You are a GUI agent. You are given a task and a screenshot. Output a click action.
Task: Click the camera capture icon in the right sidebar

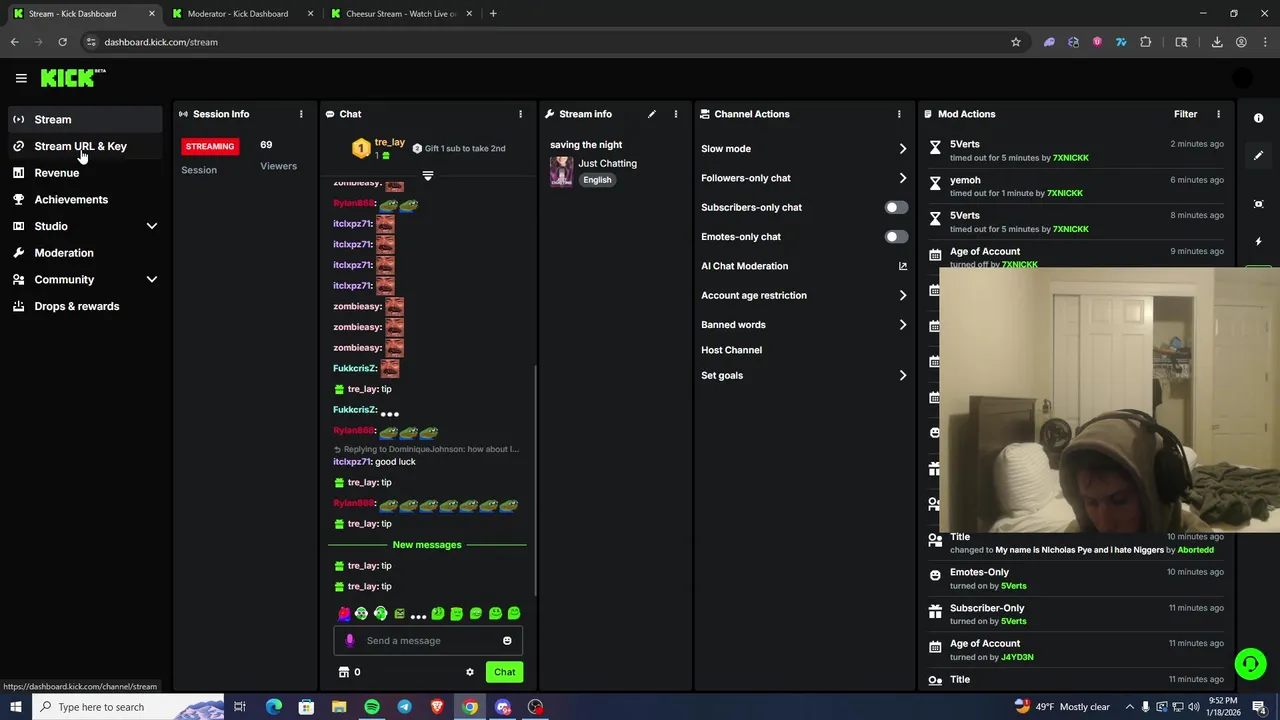click(x=1258, y=204)
